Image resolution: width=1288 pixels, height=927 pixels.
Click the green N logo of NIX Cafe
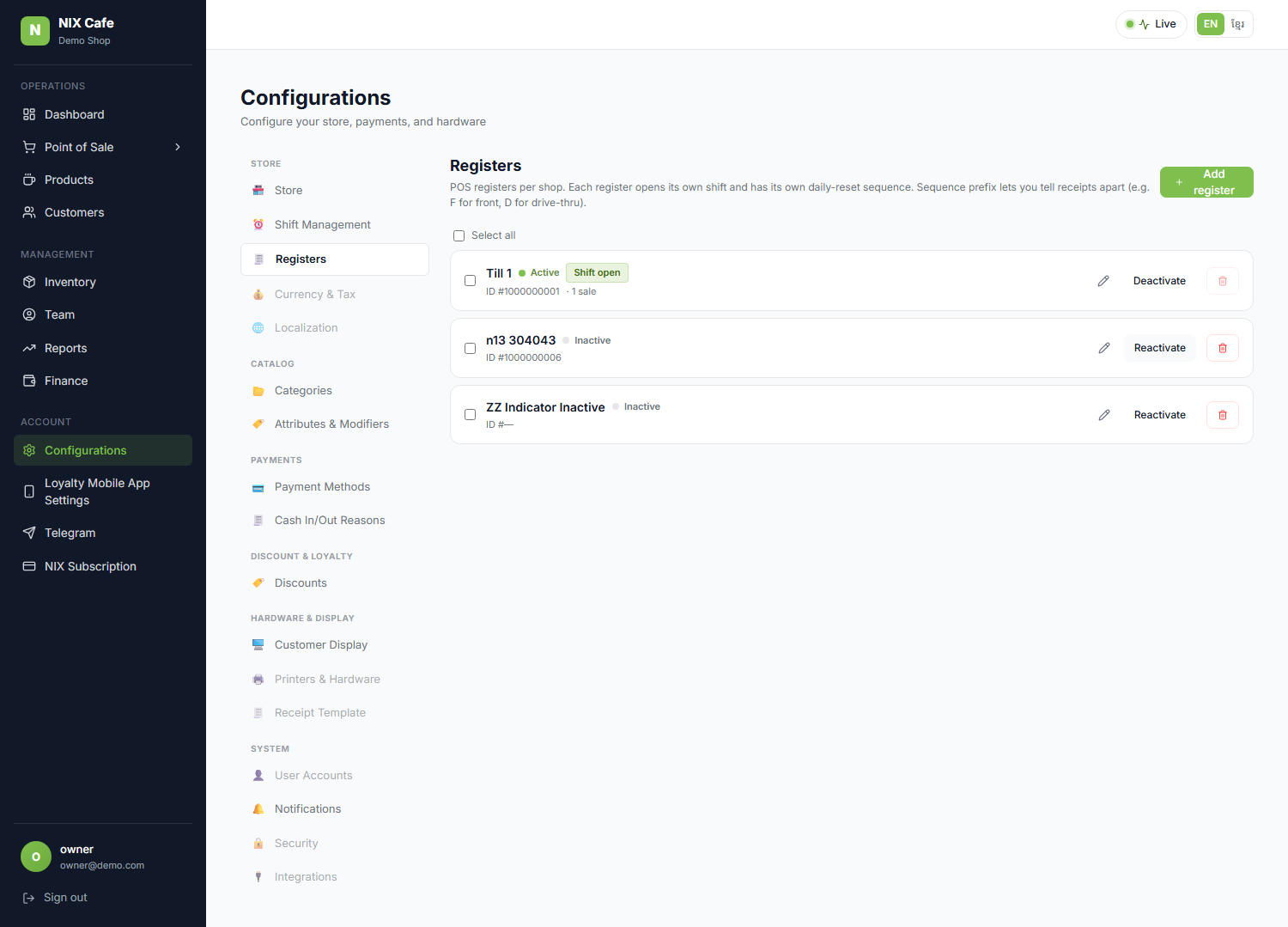point(35,30)
